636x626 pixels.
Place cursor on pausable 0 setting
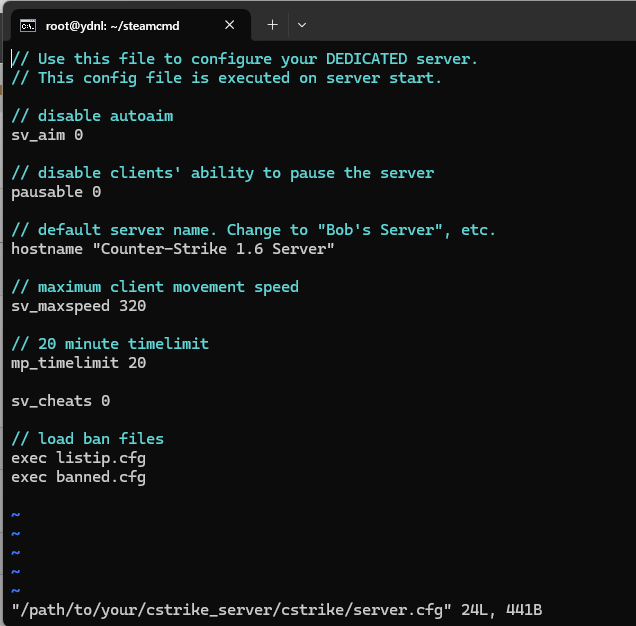click(x=56, y=192)
